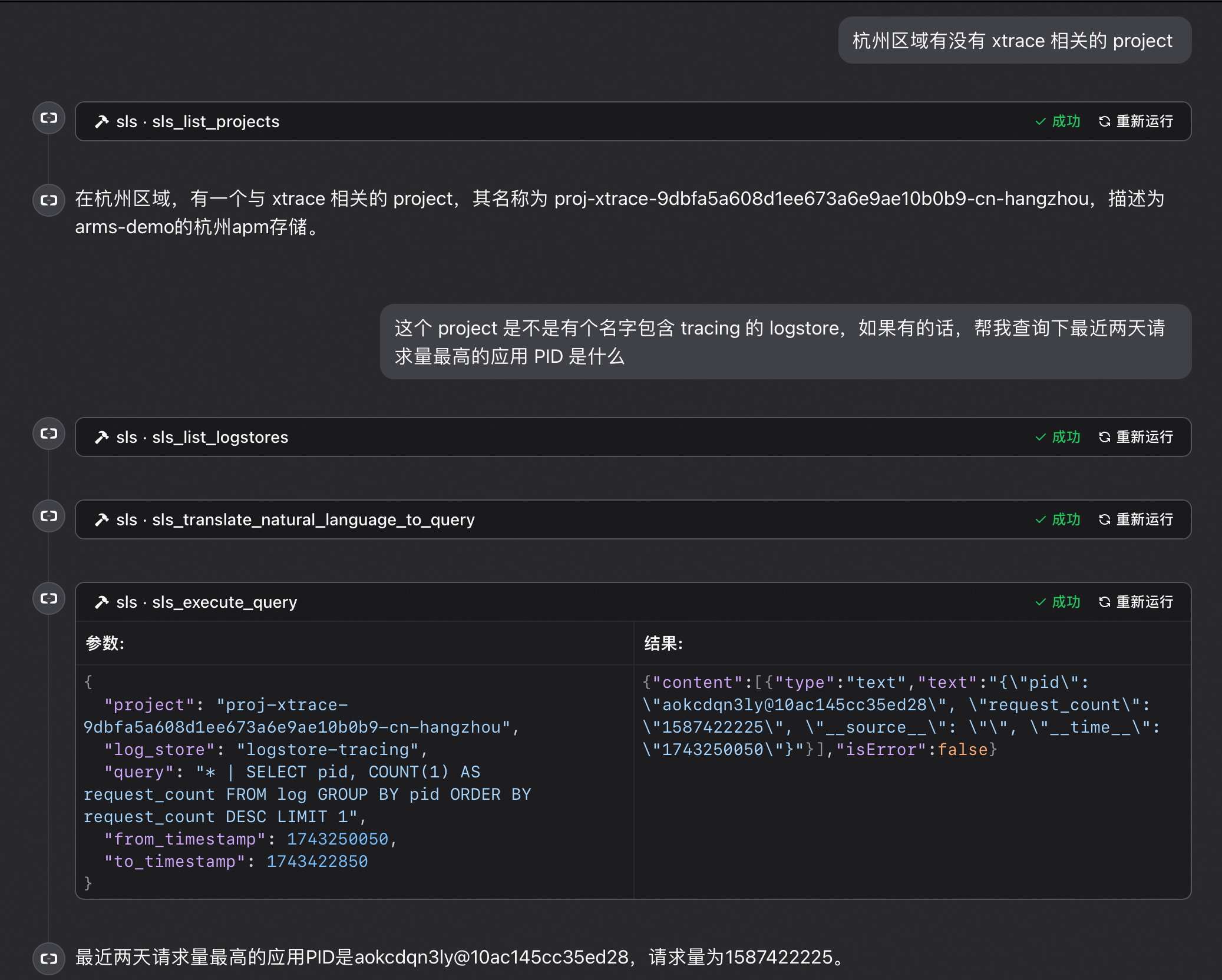Image resolution: width=1222 pixels, height=980 pixels.
Task: Click the user message about xtrace project
Action: coord(1014,41)
